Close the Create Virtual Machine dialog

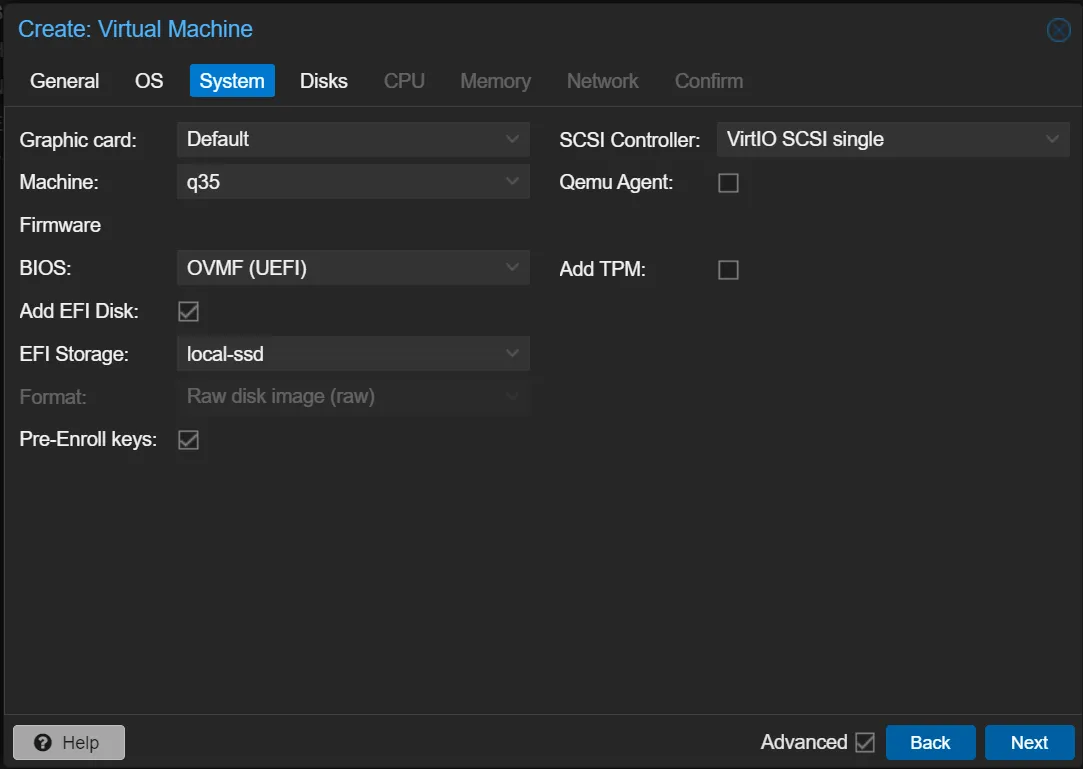1057,29
